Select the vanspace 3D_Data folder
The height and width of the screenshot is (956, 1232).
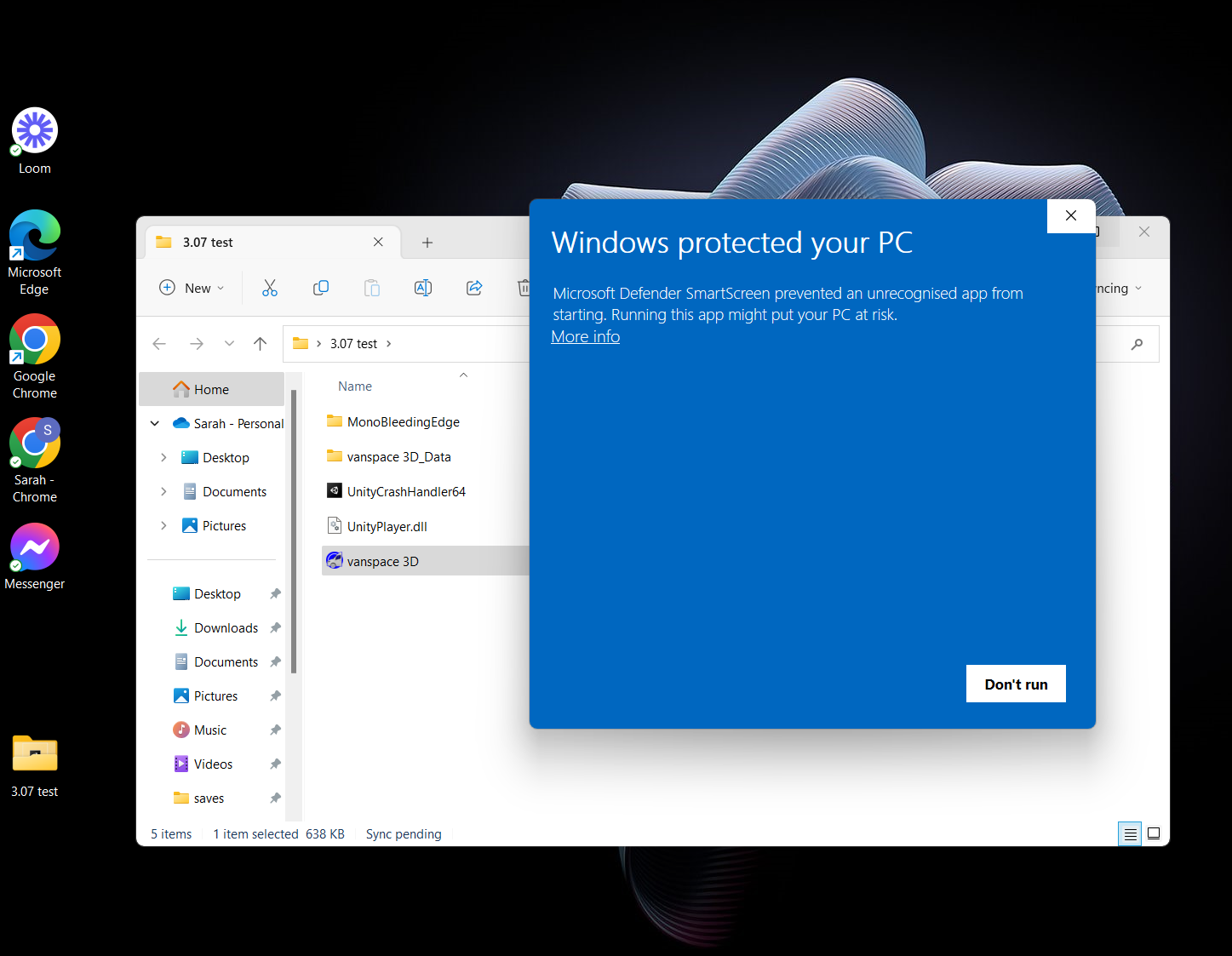[x=398, y=456]
